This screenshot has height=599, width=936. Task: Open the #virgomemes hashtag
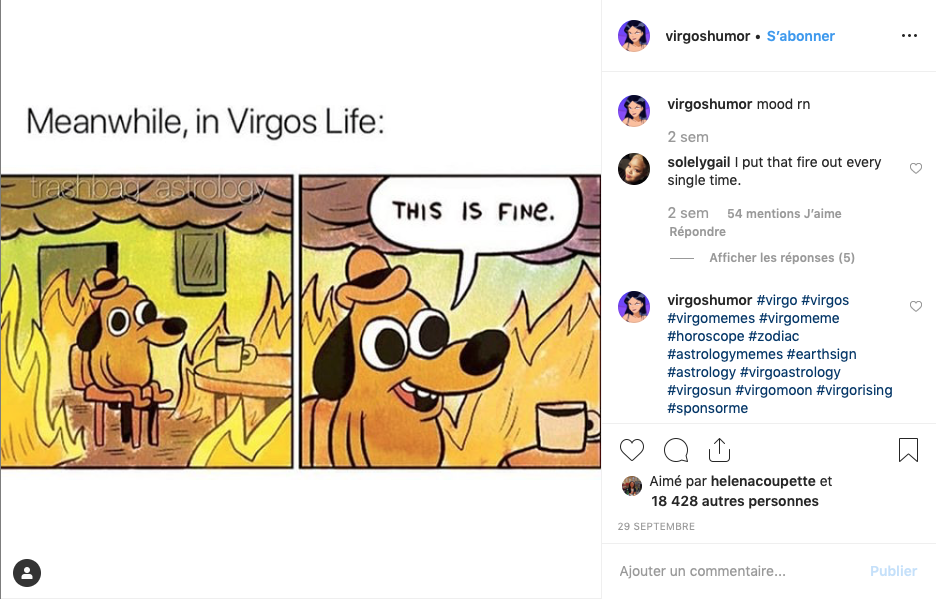click(x=711, y=318)
